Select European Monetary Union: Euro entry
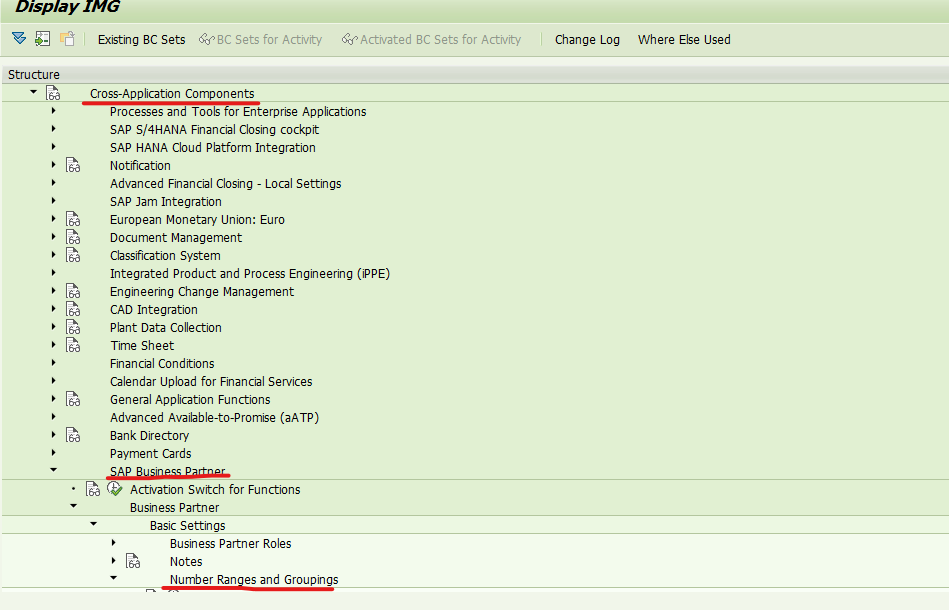The width and height of the screenshot is (949, 610). coord(197,219)
